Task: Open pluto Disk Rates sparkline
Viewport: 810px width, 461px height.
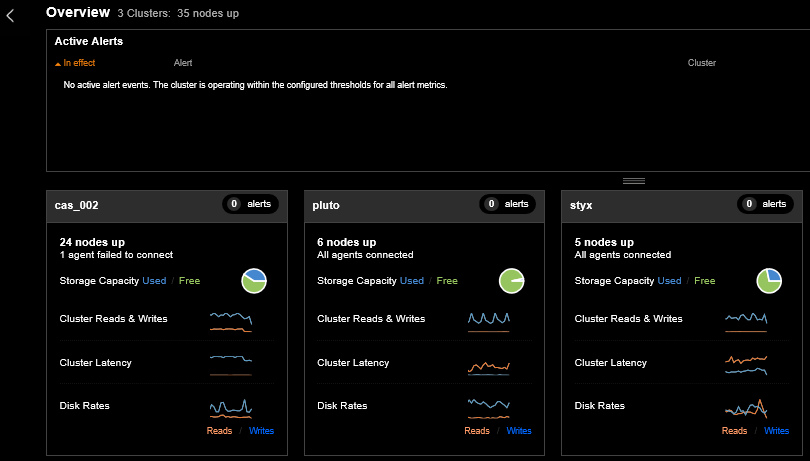Action: pos(489,408)
